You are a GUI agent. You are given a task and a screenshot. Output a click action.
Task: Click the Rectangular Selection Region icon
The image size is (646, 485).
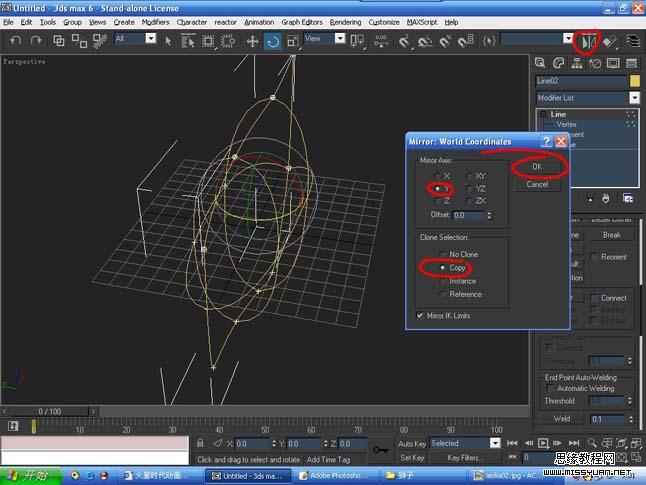click(x=208, y=41)
